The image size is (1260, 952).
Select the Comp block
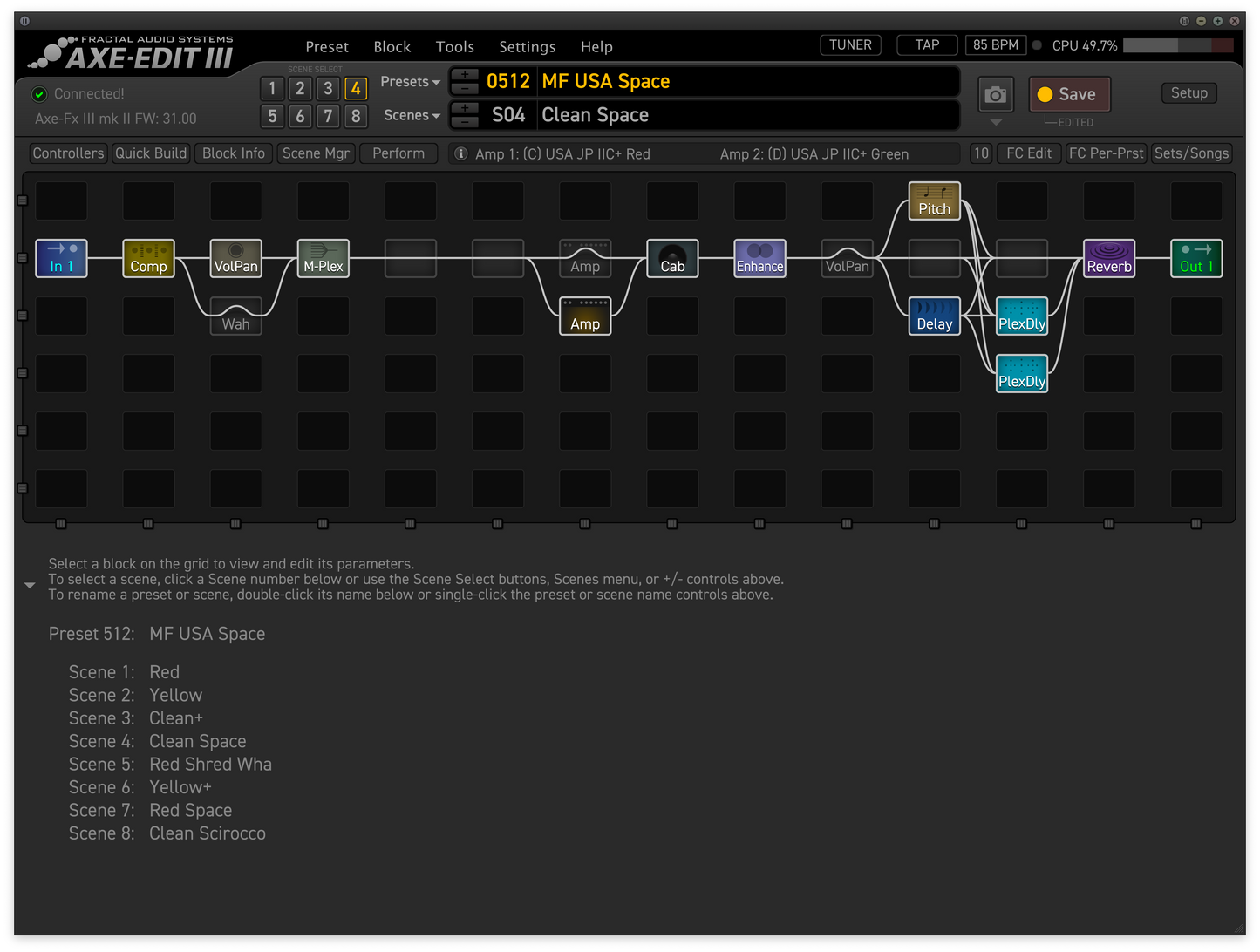click(x=148, y=258)
